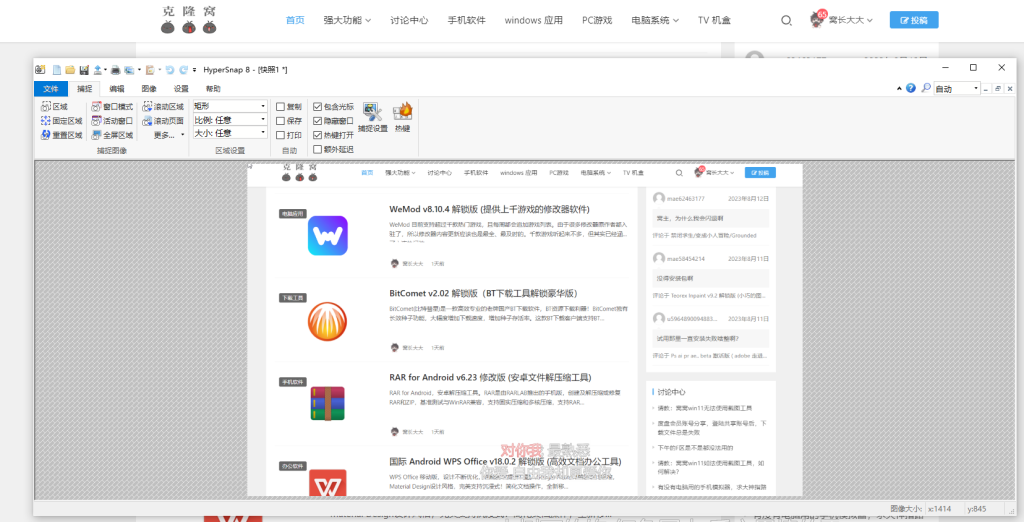Click the Open folder icon in HyperSnap toolbar
The width and height of the screenshot is (1024, 522).
pyautogui.click(x=70, y=70)
